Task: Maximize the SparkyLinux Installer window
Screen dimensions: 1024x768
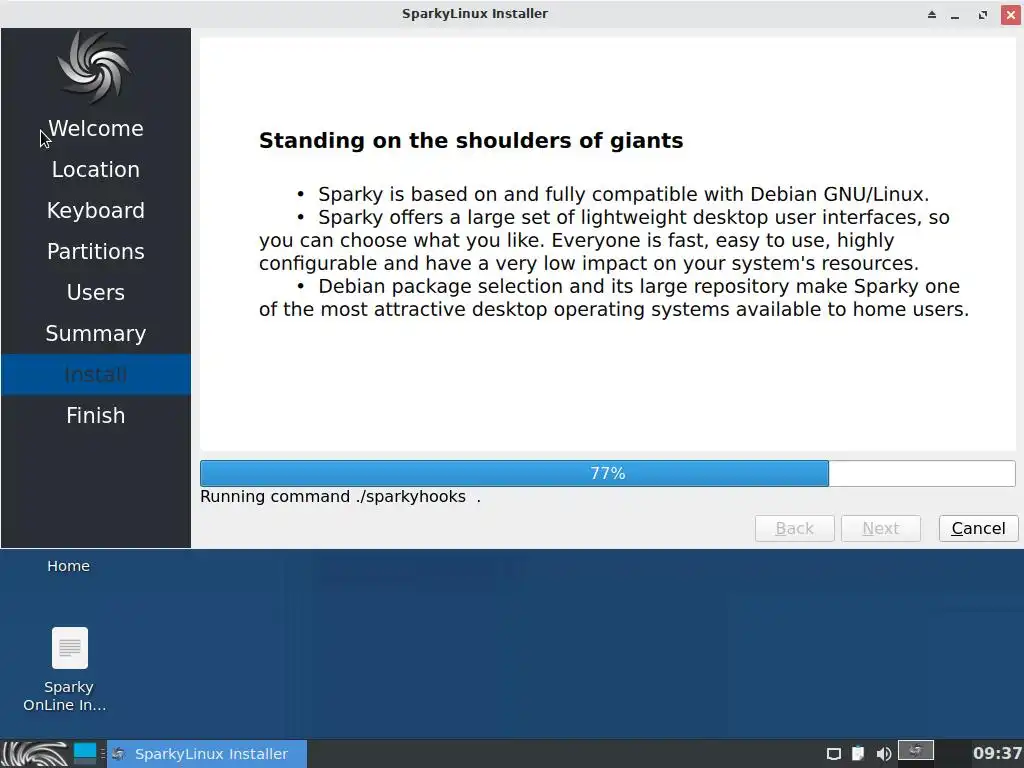Action: pos(983,14)
